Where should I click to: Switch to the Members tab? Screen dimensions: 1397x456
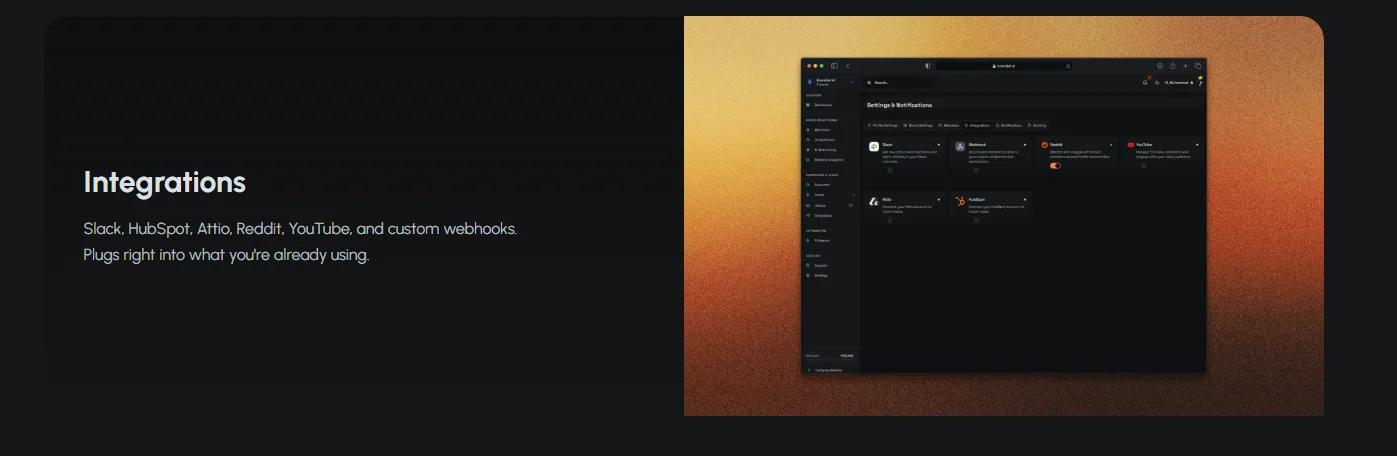point(949,125)
